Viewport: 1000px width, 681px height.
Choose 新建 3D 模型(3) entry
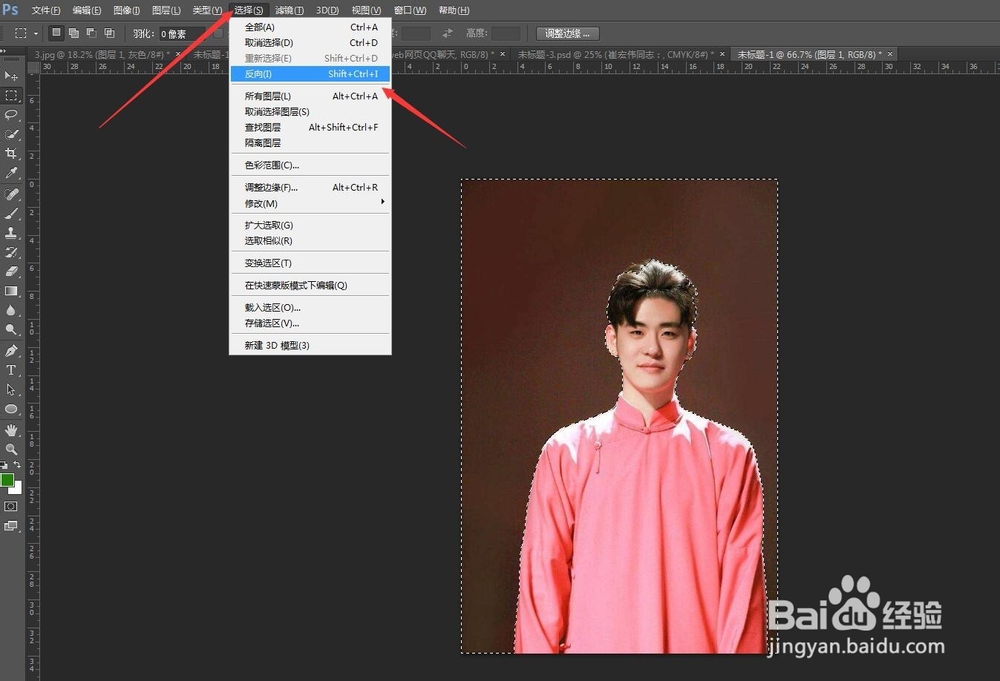pyautogui.click(x=311, y=346)
